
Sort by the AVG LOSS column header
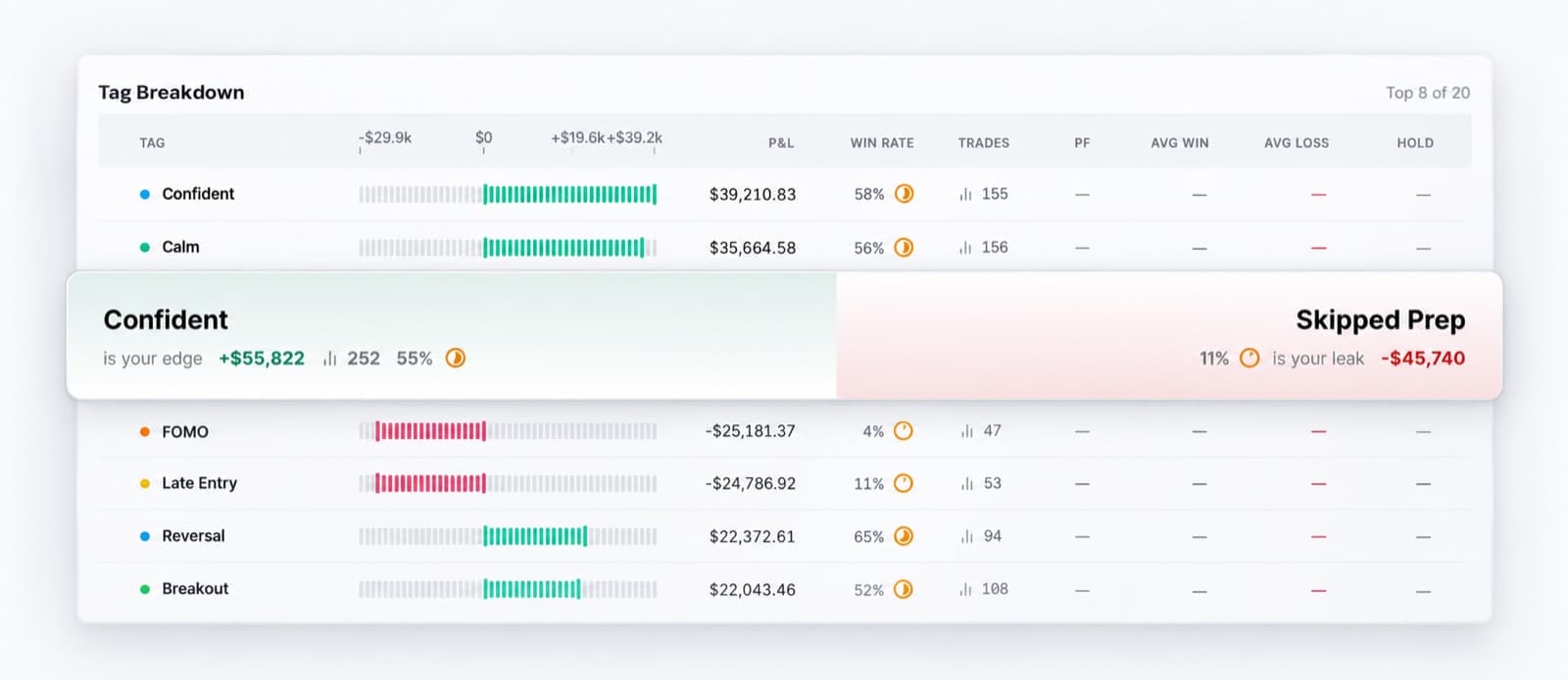[1297, 143]
